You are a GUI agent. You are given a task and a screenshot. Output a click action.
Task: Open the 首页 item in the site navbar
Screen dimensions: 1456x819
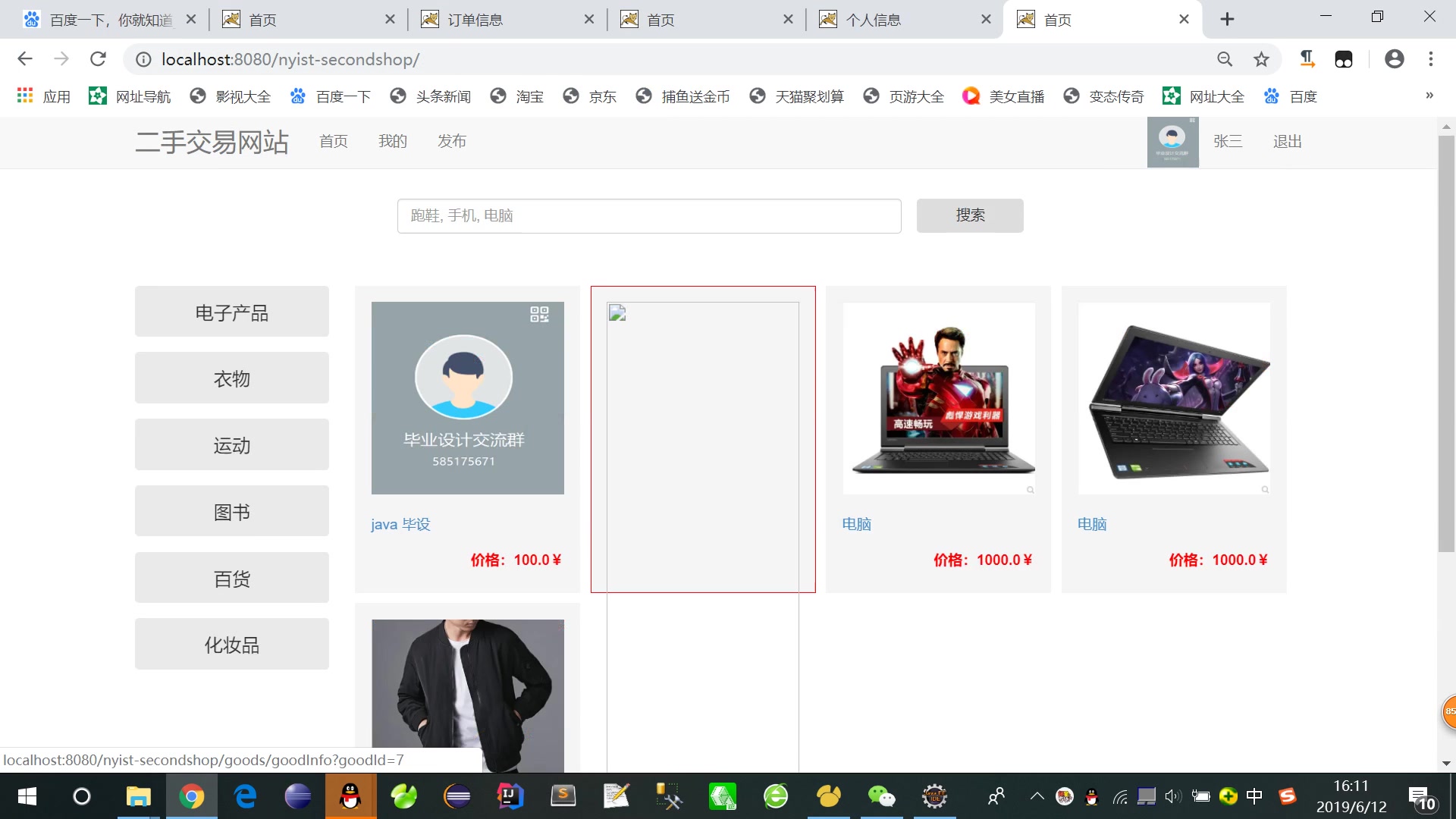[x=333, y=142]
